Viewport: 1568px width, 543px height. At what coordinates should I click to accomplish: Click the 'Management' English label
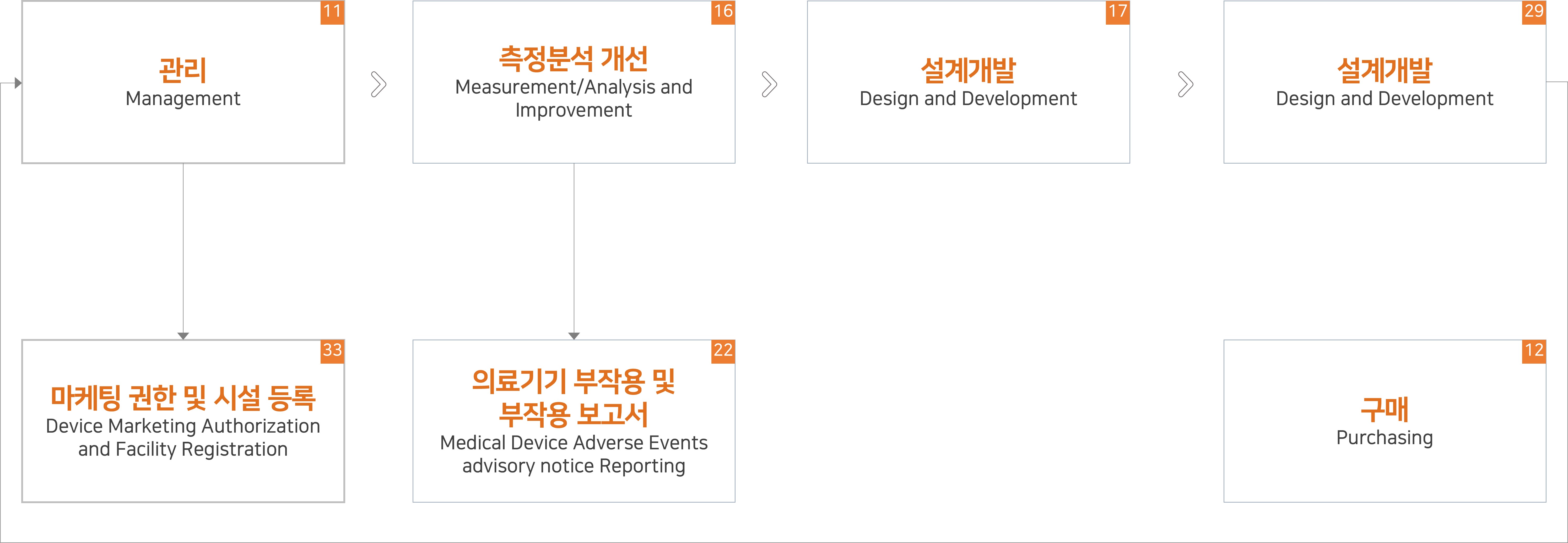[x=183, y=99]
